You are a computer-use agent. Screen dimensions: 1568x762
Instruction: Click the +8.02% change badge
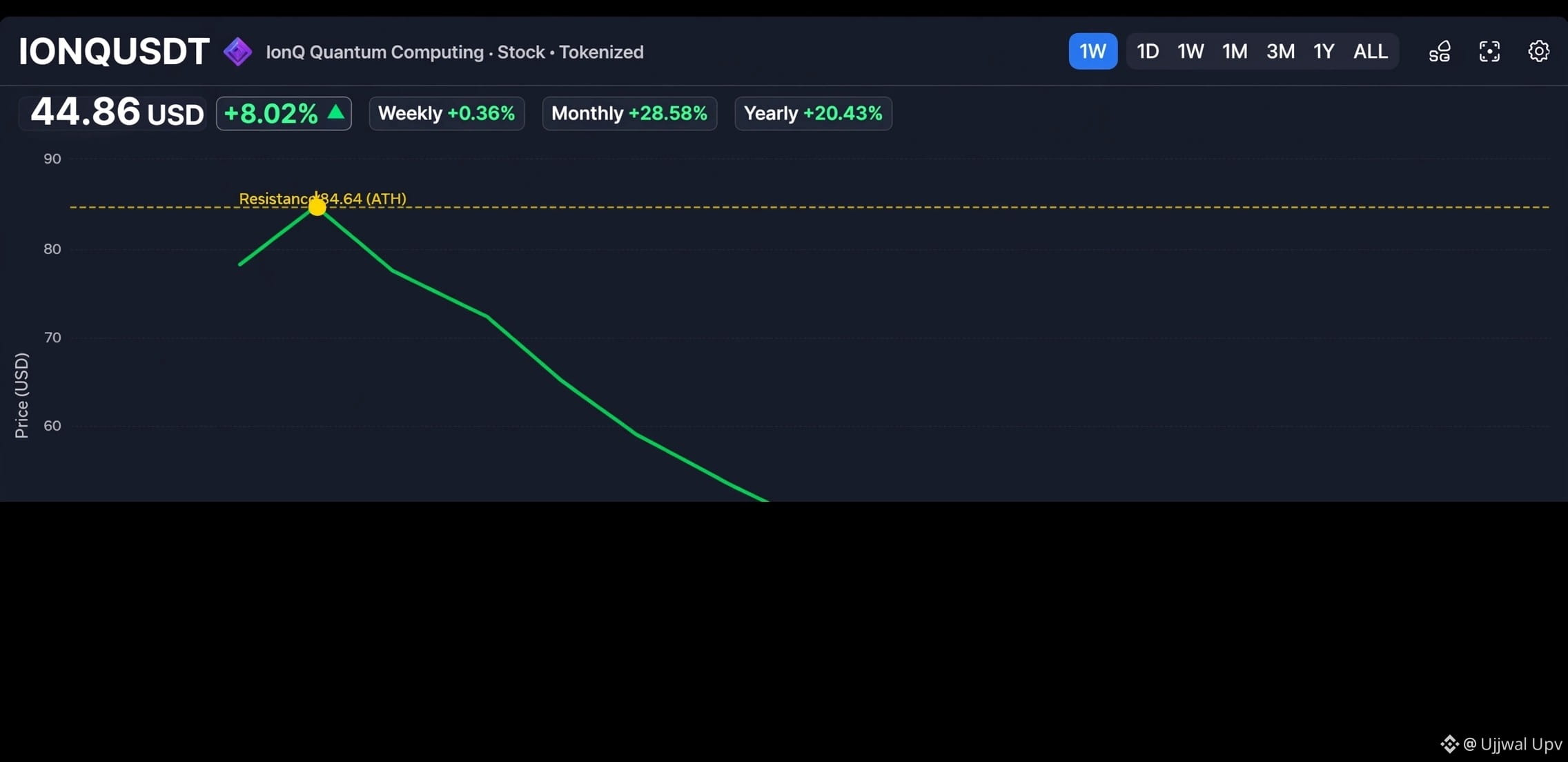284,113
